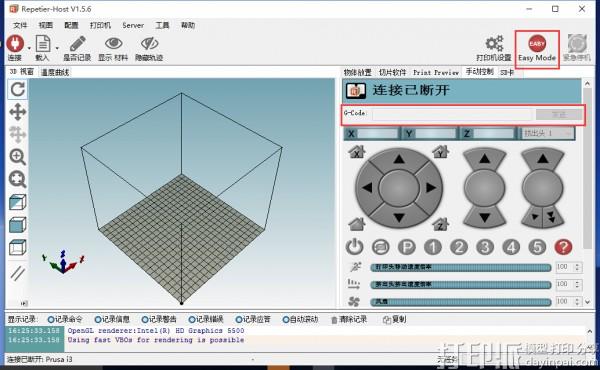Viewport: 600px width, 370px height.
Task: Home the Y axis
Action: (x=440, y=152)
